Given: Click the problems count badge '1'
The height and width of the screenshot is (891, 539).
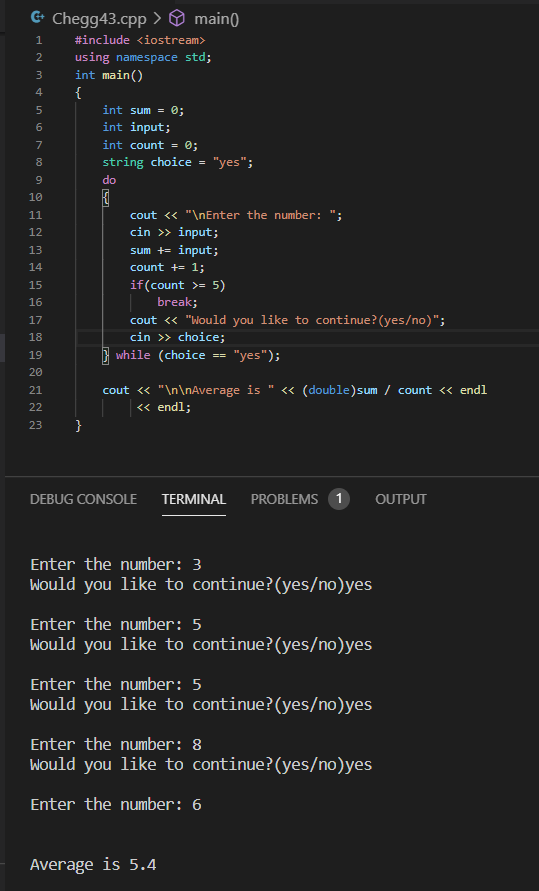Looking at the screenshot, I should click(x=339, y=499).
